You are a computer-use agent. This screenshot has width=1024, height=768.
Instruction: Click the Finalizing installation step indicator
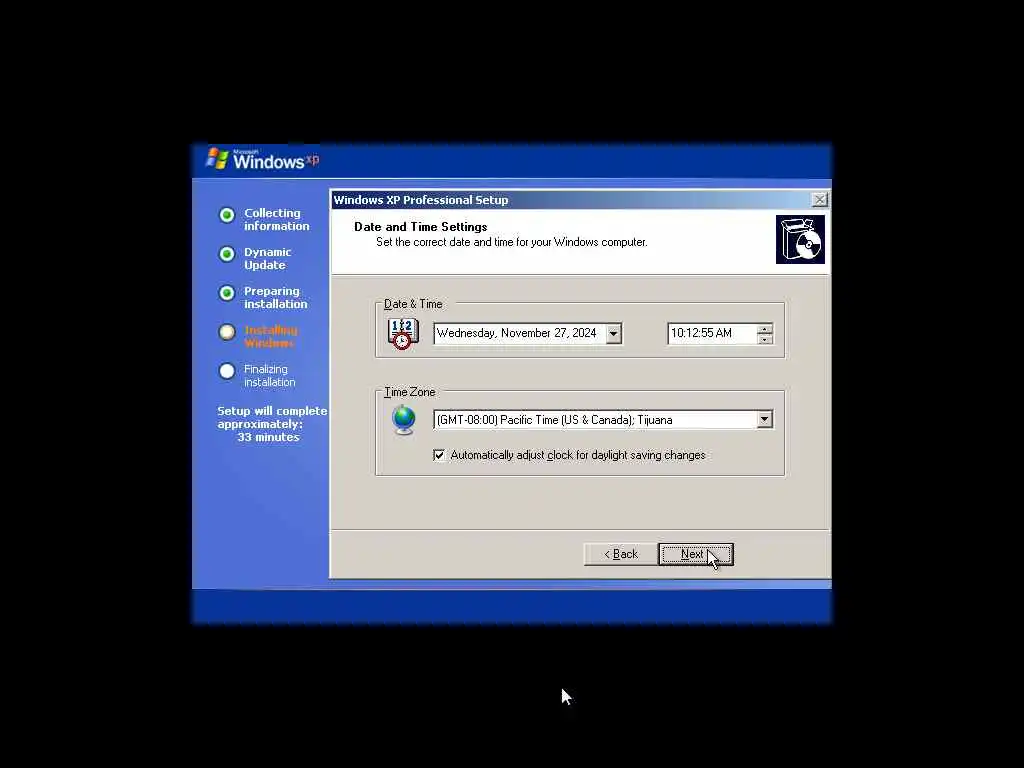point(227,371)
